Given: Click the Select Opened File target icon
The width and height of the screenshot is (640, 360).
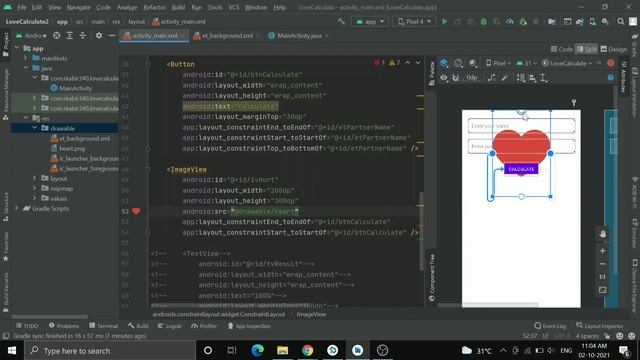Looking at the screenshot, I should 57,36.
